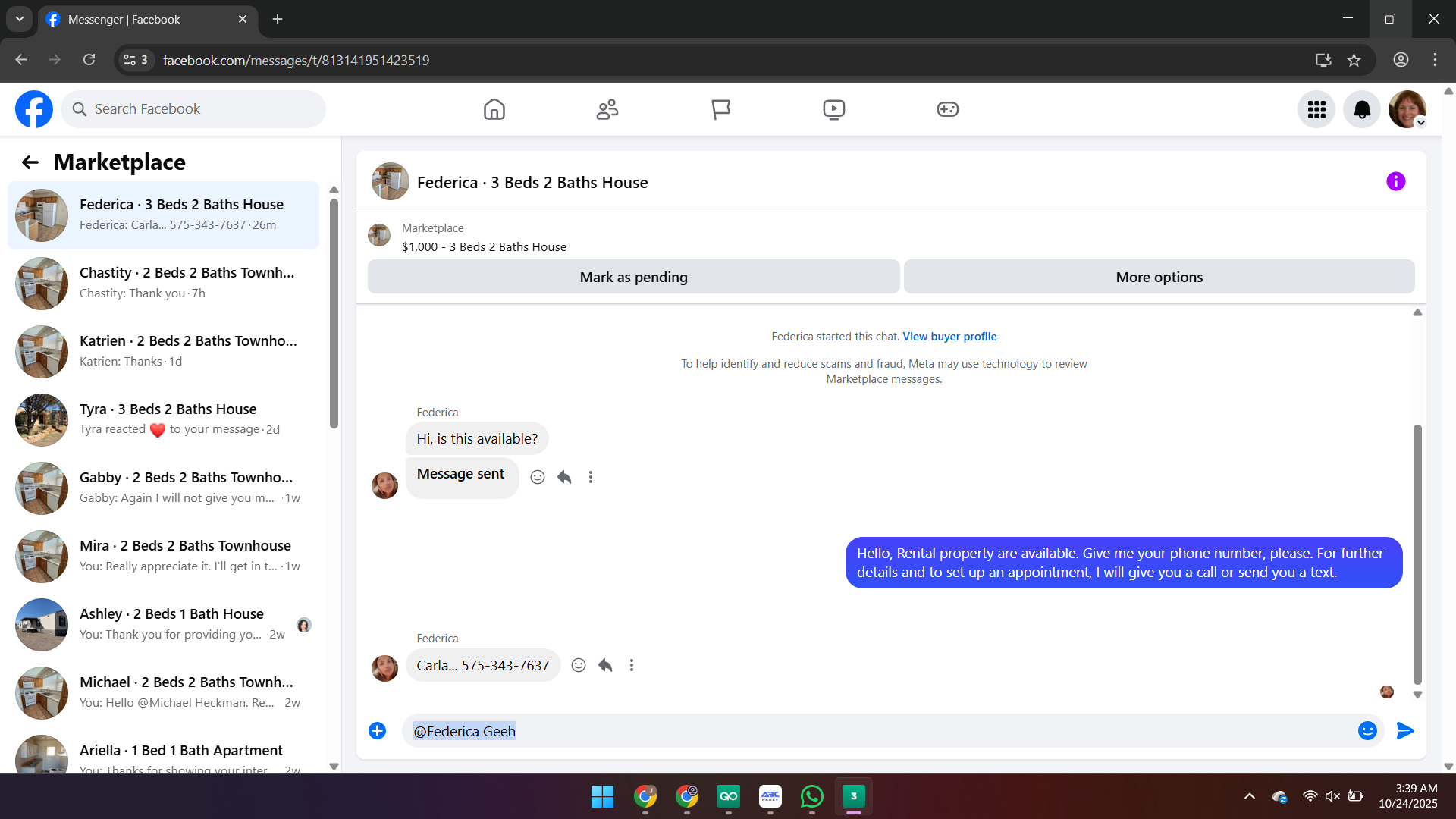
Task: Focus the Search Facebook field
Action: tap(193, 109)
